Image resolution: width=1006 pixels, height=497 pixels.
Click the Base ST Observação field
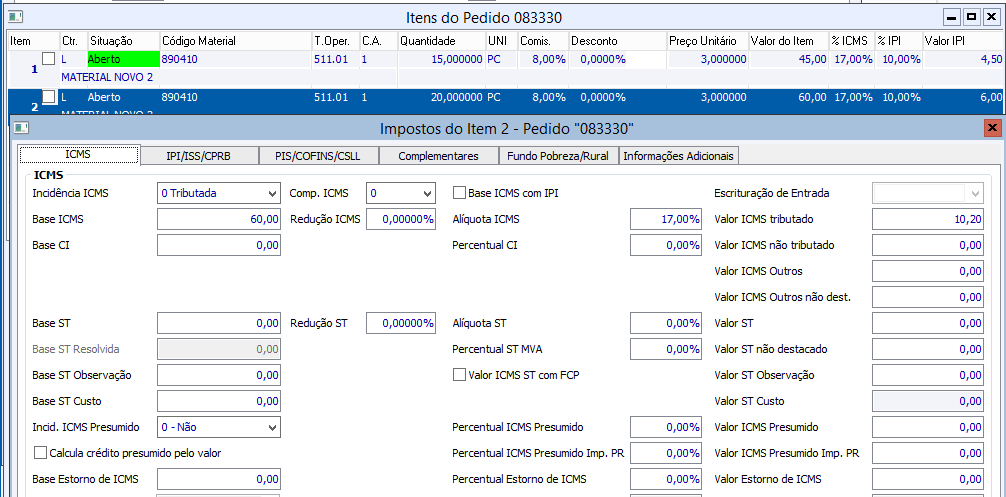219,375
